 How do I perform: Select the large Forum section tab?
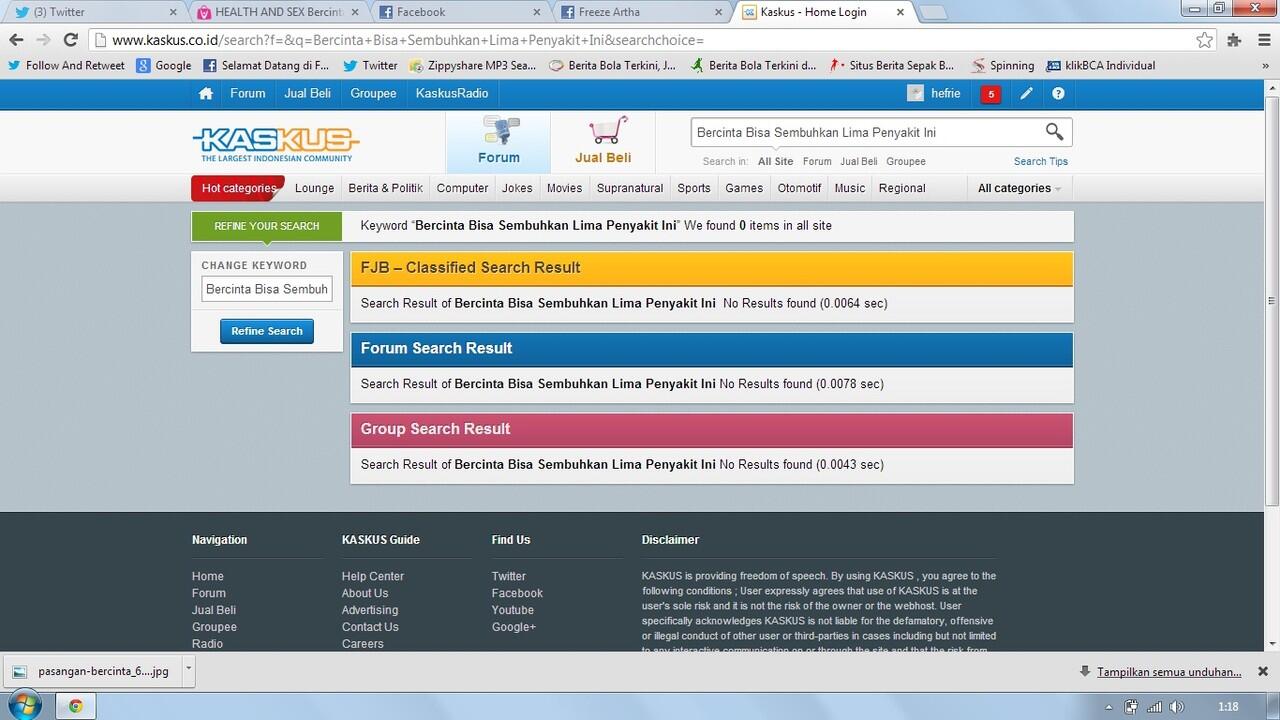tap(498, 141)
